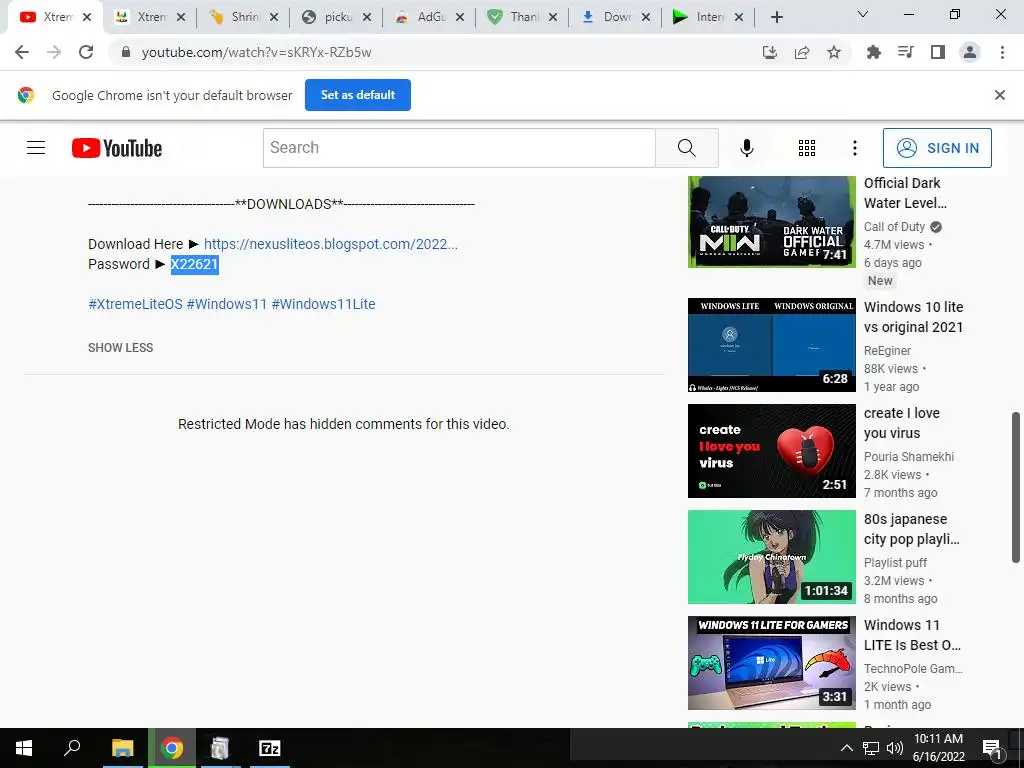Click the forward navigation arrow
The height and width of the screenshot is (768, 1024).
tap(54, 52)
